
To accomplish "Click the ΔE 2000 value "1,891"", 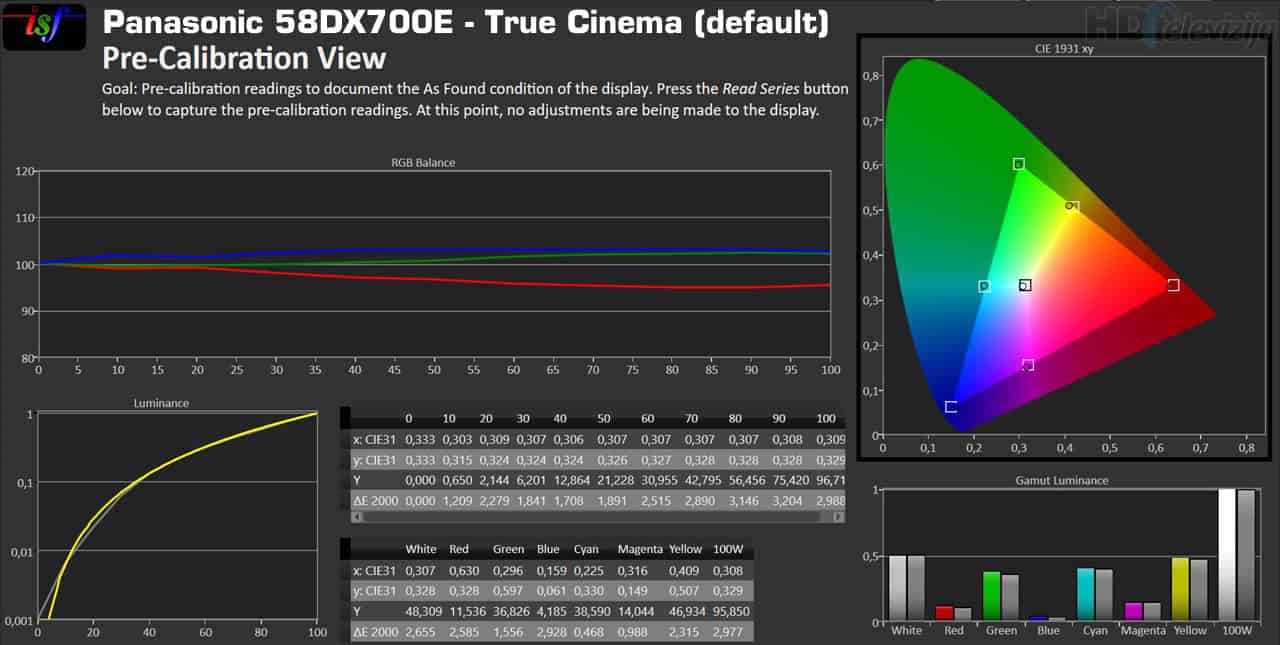I will [x=612, y=499].
